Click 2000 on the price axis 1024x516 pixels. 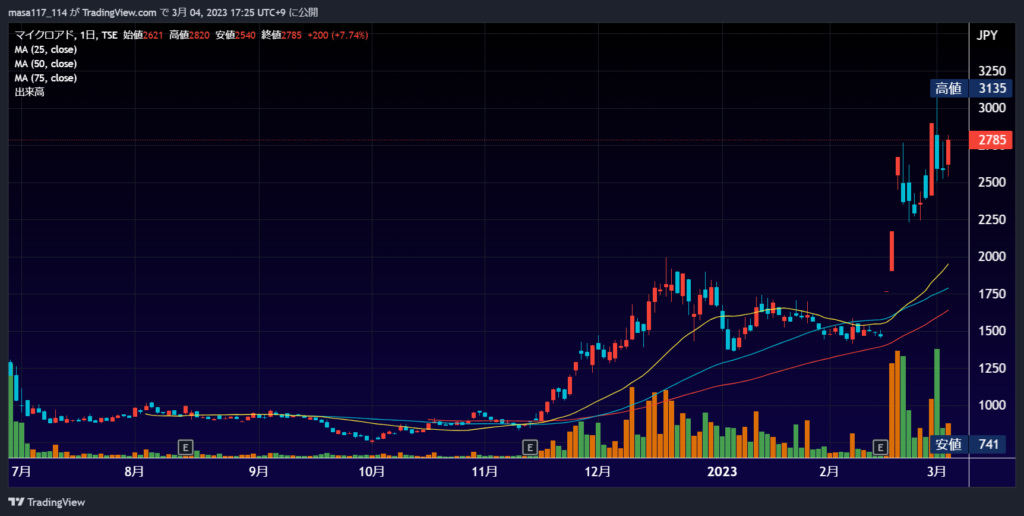pos(992,257)
